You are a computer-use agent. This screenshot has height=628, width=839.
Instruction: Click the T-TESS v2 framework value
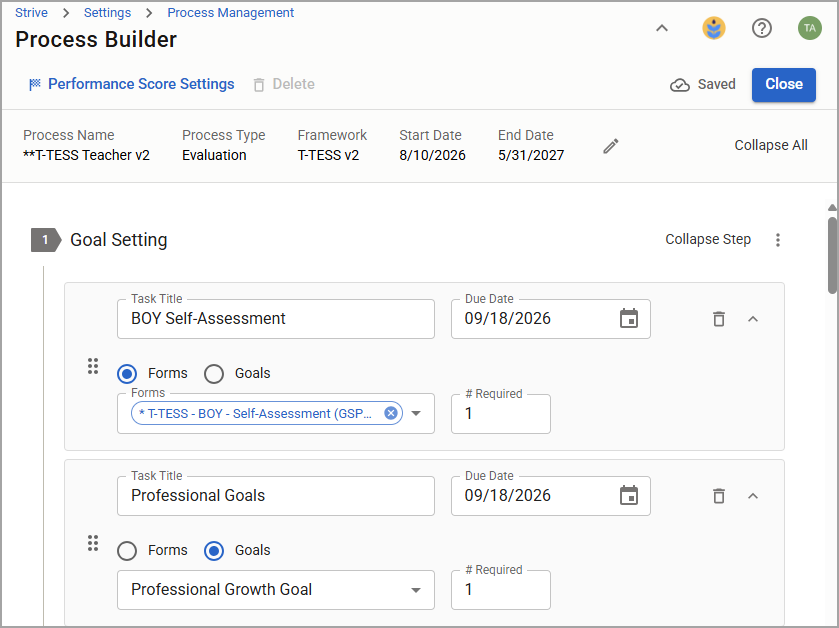pyautogui.click(x=328, y=155)
